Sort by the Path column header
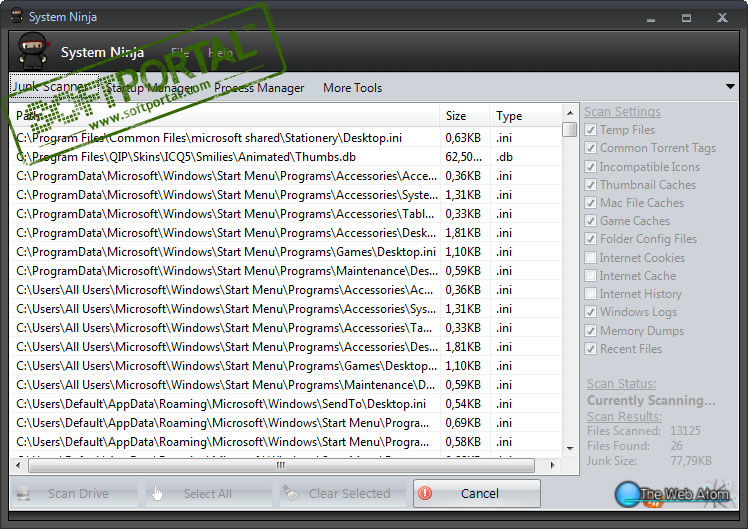This screenshot has width=748, height=529. coord(224,115)
